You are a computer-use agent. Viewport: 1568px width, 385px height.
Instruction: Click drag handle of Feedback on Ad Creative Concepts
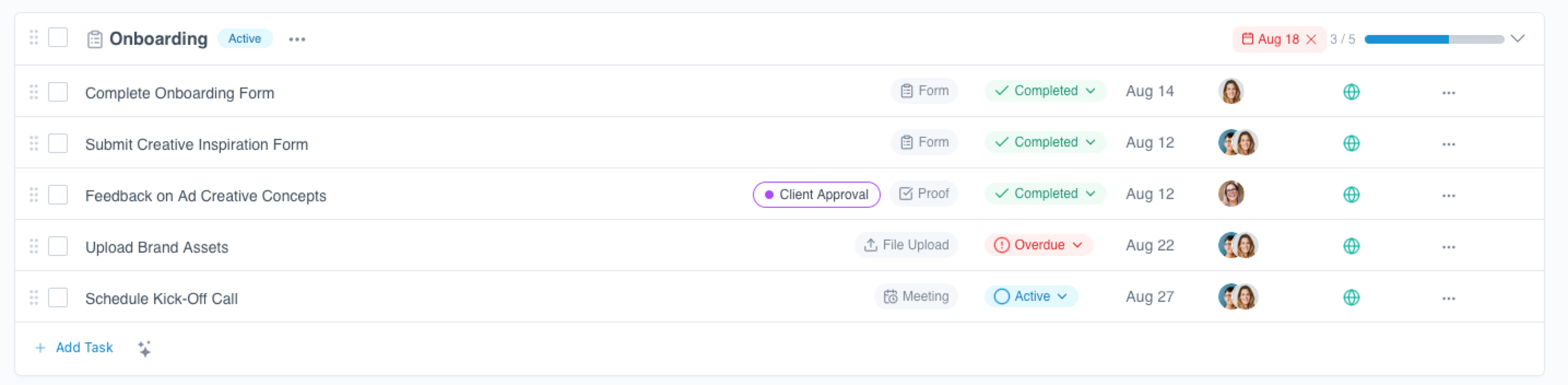pos(34,195)
